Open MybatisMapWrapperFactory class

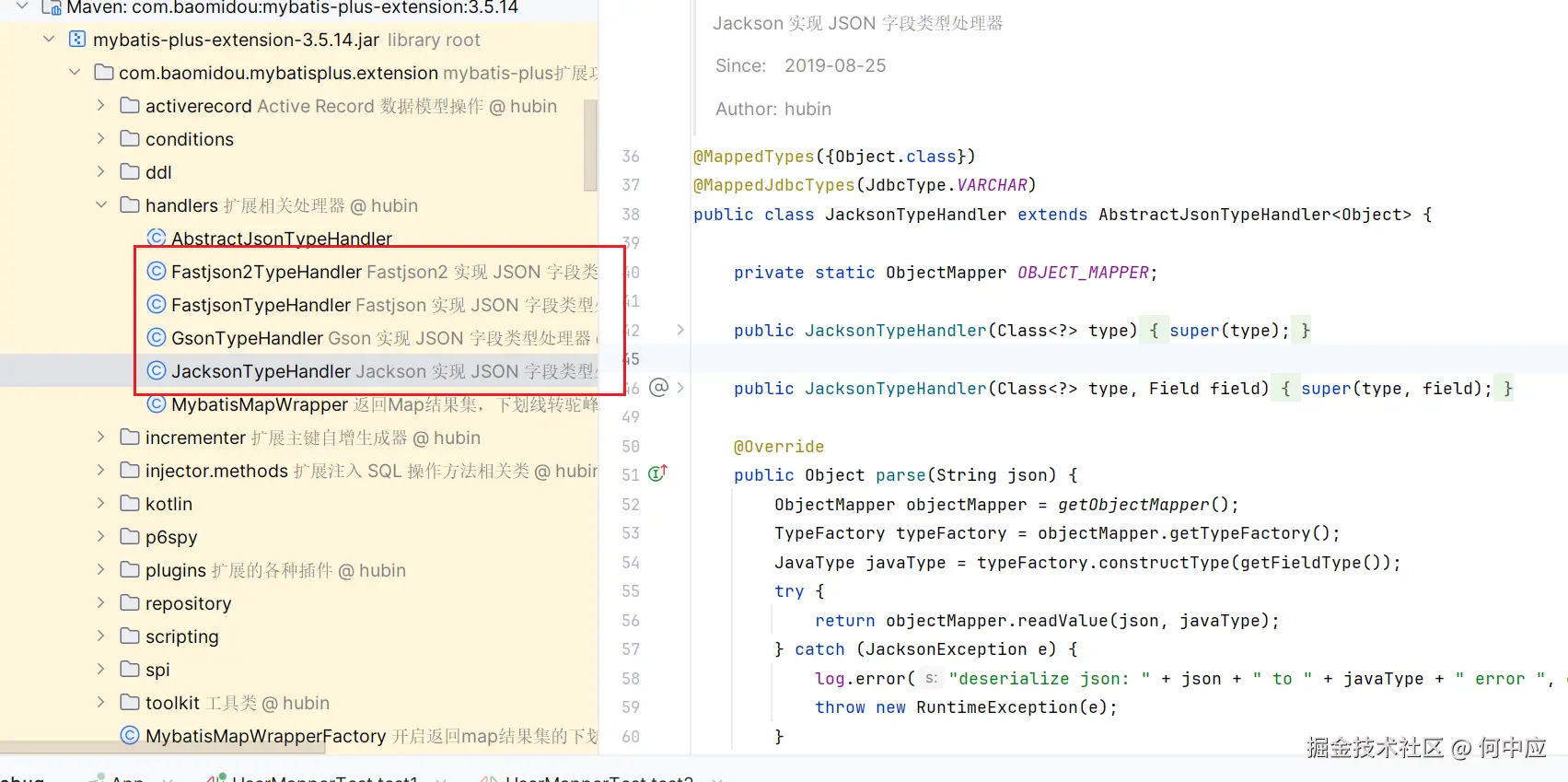pyautogui.click(x=266, y=736)
